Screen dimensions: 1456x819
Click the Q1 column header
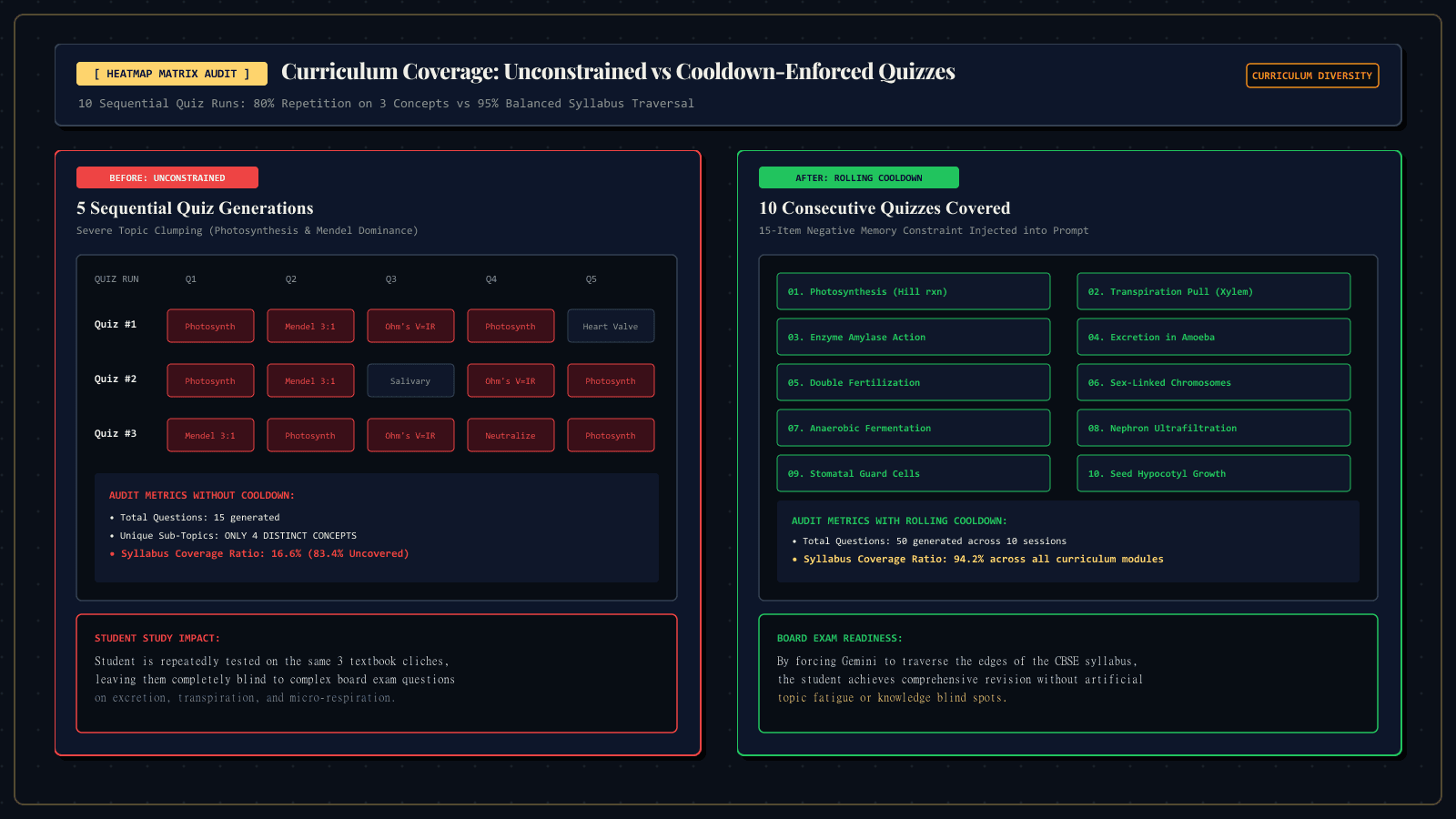point(191,279)
